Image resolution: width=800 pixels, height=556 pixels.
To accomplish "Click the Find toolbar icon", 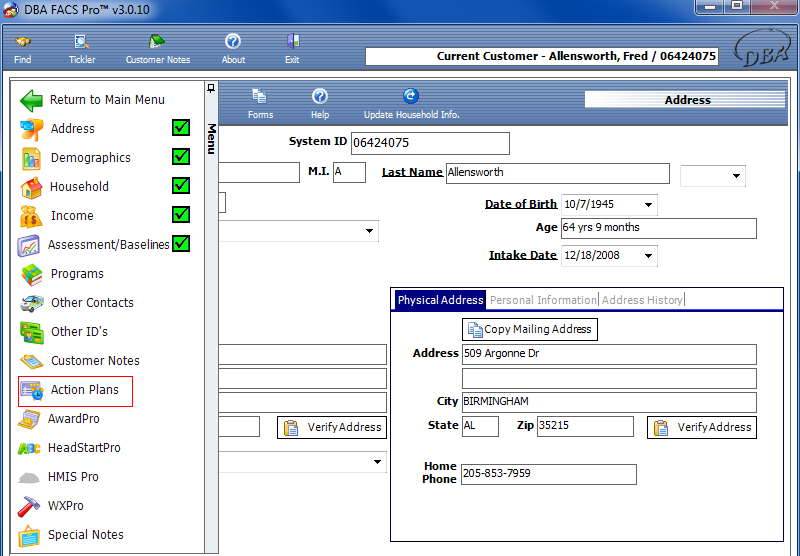I will [22, 42].
